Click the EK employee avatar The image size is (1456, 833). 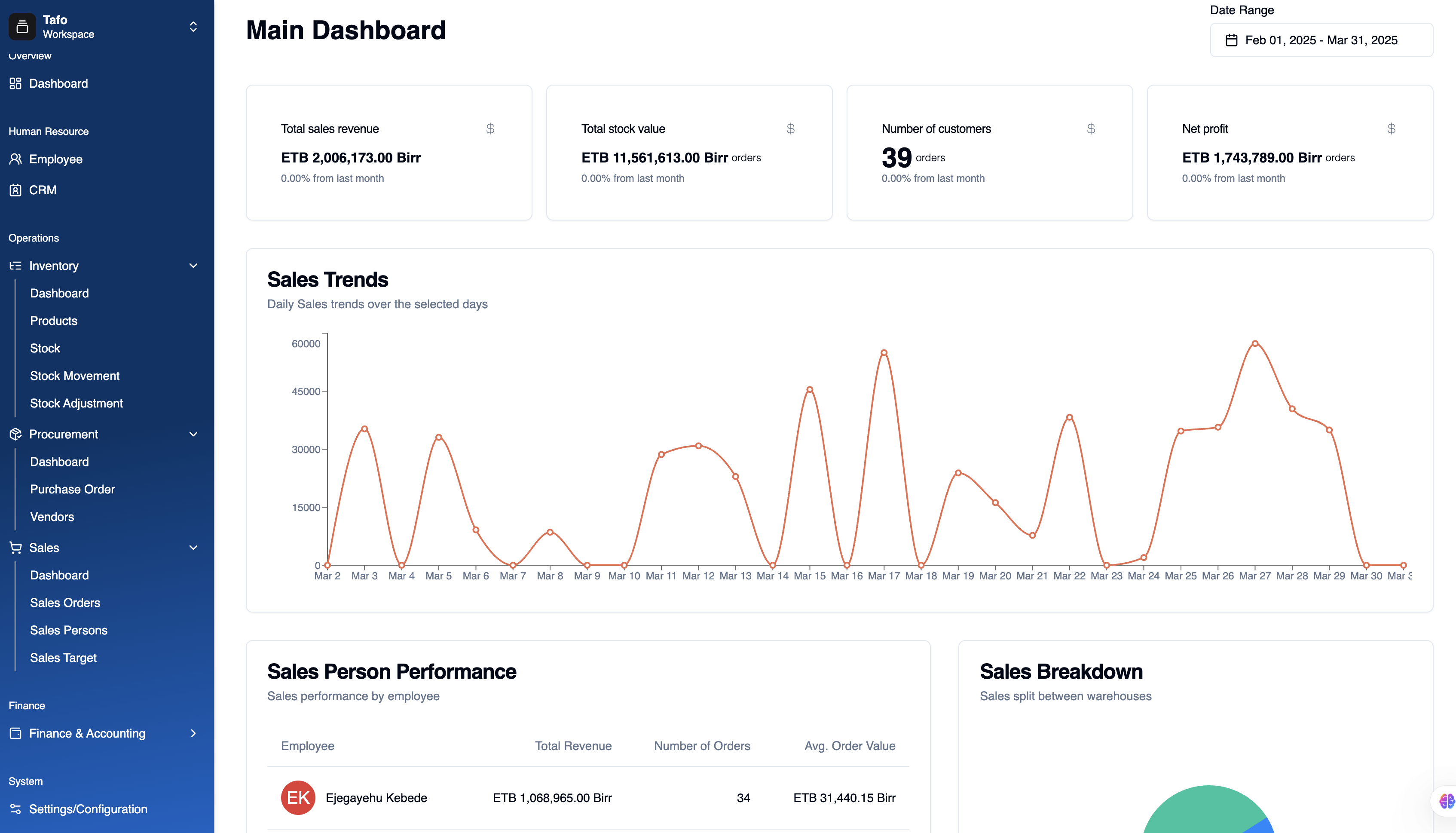tap(298, 797)
